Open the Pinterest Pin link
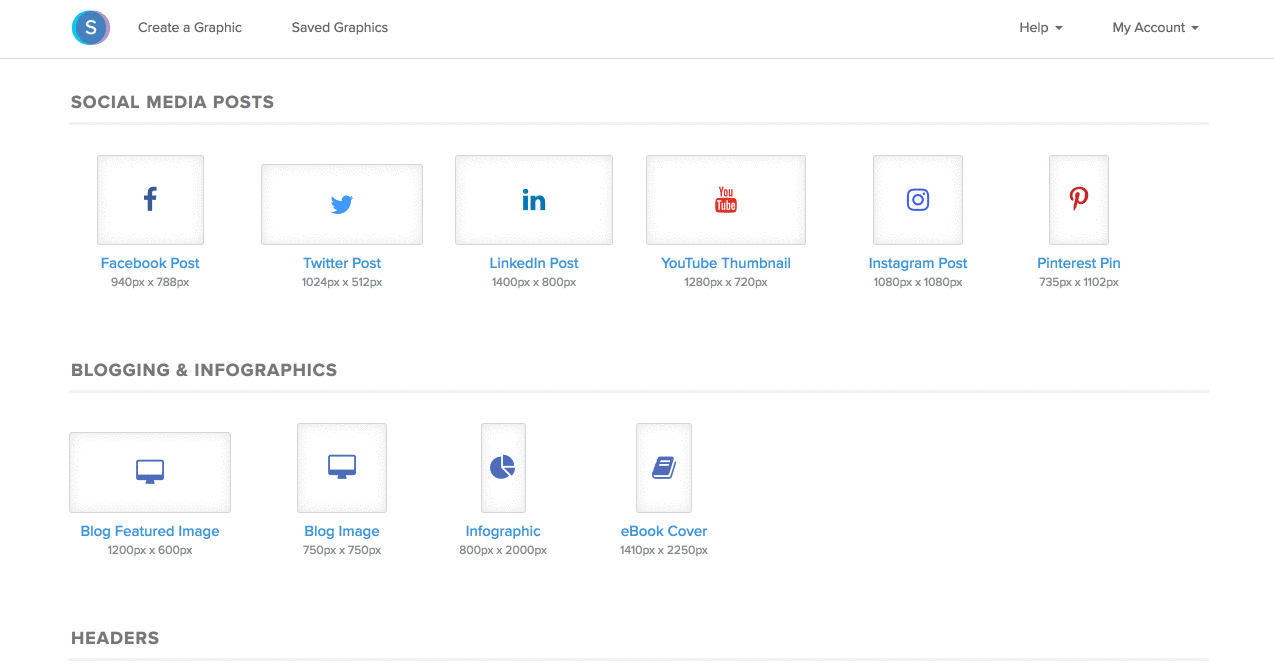Screen dimensions: 1274x669 tap(1079, 263)
